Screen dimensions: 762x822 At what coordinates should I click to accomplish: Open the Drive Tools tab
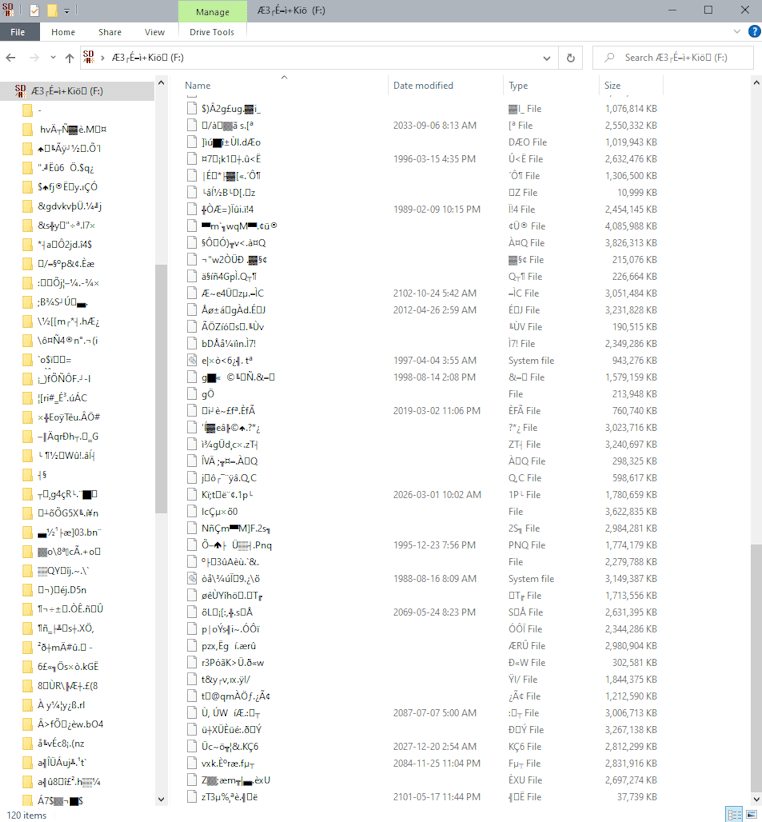(211, 32)
